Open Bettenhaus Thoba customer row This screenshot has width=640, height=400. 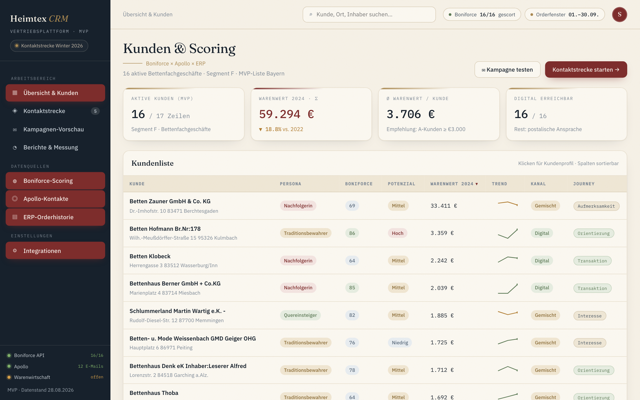(x=375, y=392)
